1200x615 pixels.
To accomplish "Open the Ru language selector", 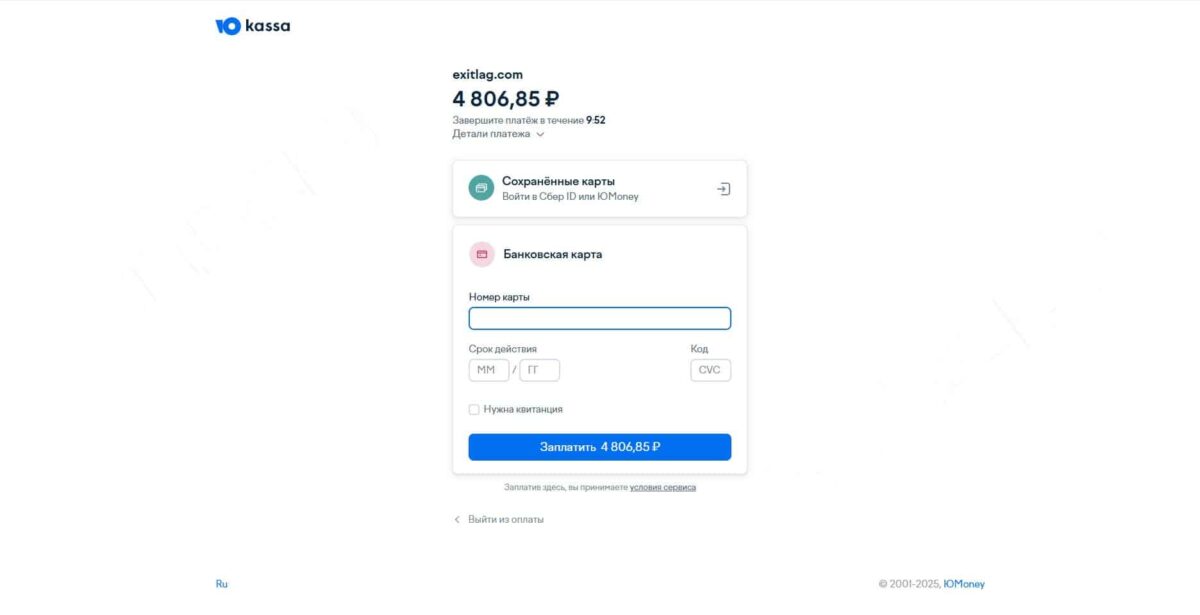I will pos(222,584).
